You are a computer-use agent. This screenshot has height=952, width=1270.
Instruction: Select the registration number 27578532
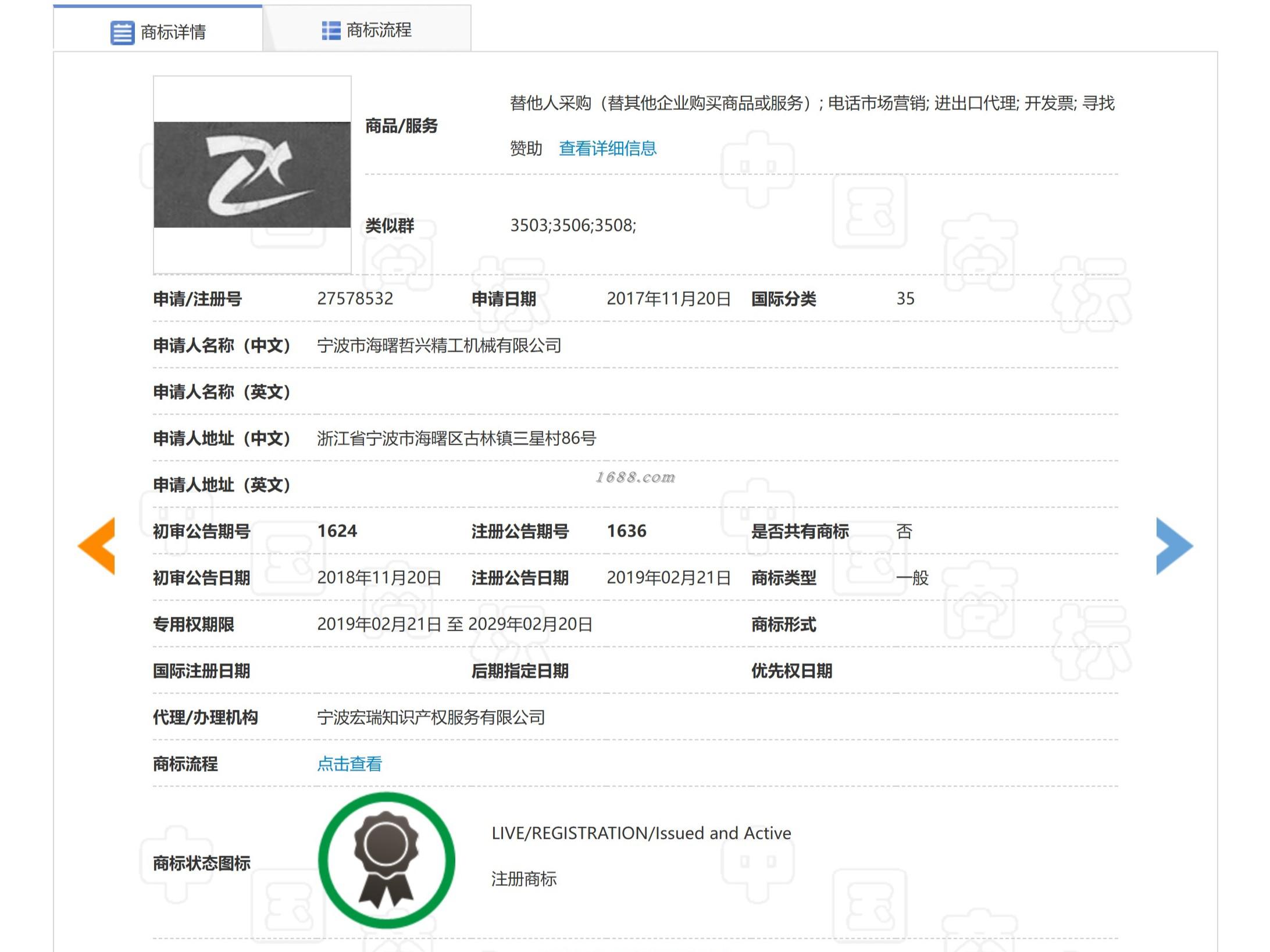coord(355,299)
